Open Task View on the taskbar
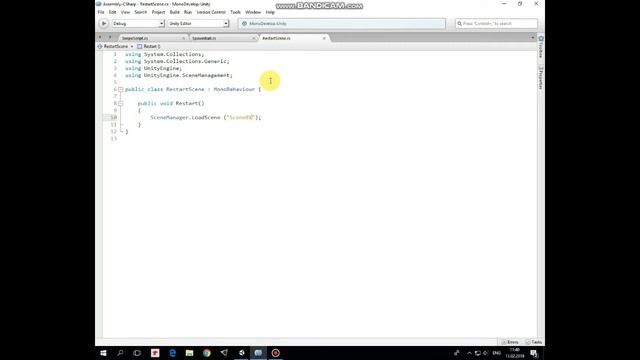The height and width of the screenshot is (360, 640). pyautogui.click(x=138, y=353)
